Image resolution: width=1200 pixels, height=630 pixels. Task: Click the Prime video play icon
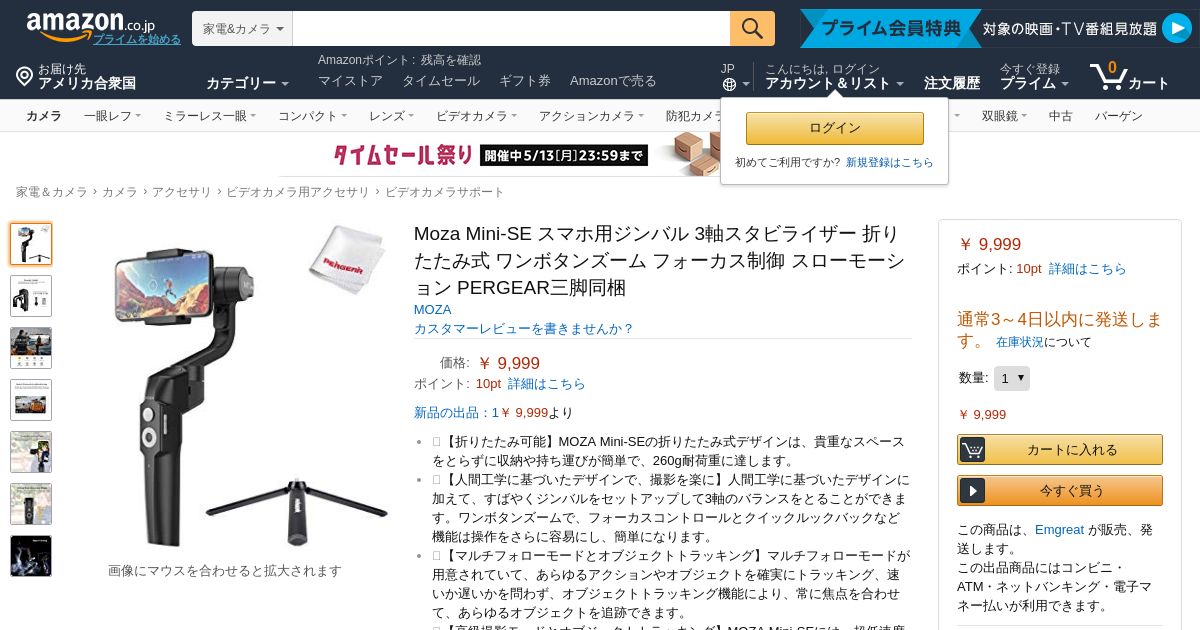(x=1176, y=28)
